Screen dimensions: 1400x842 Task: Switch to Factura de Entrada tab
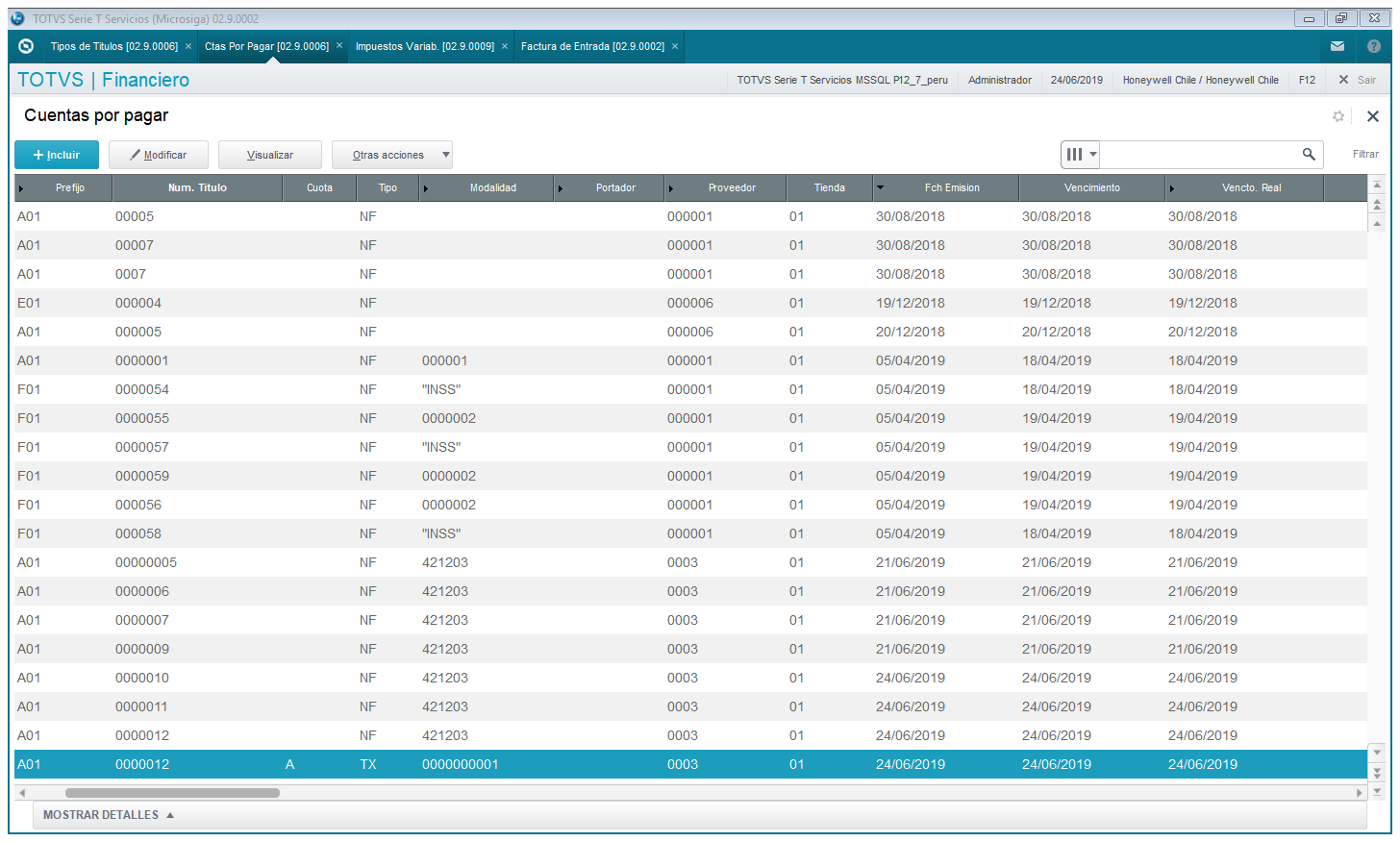592,46
